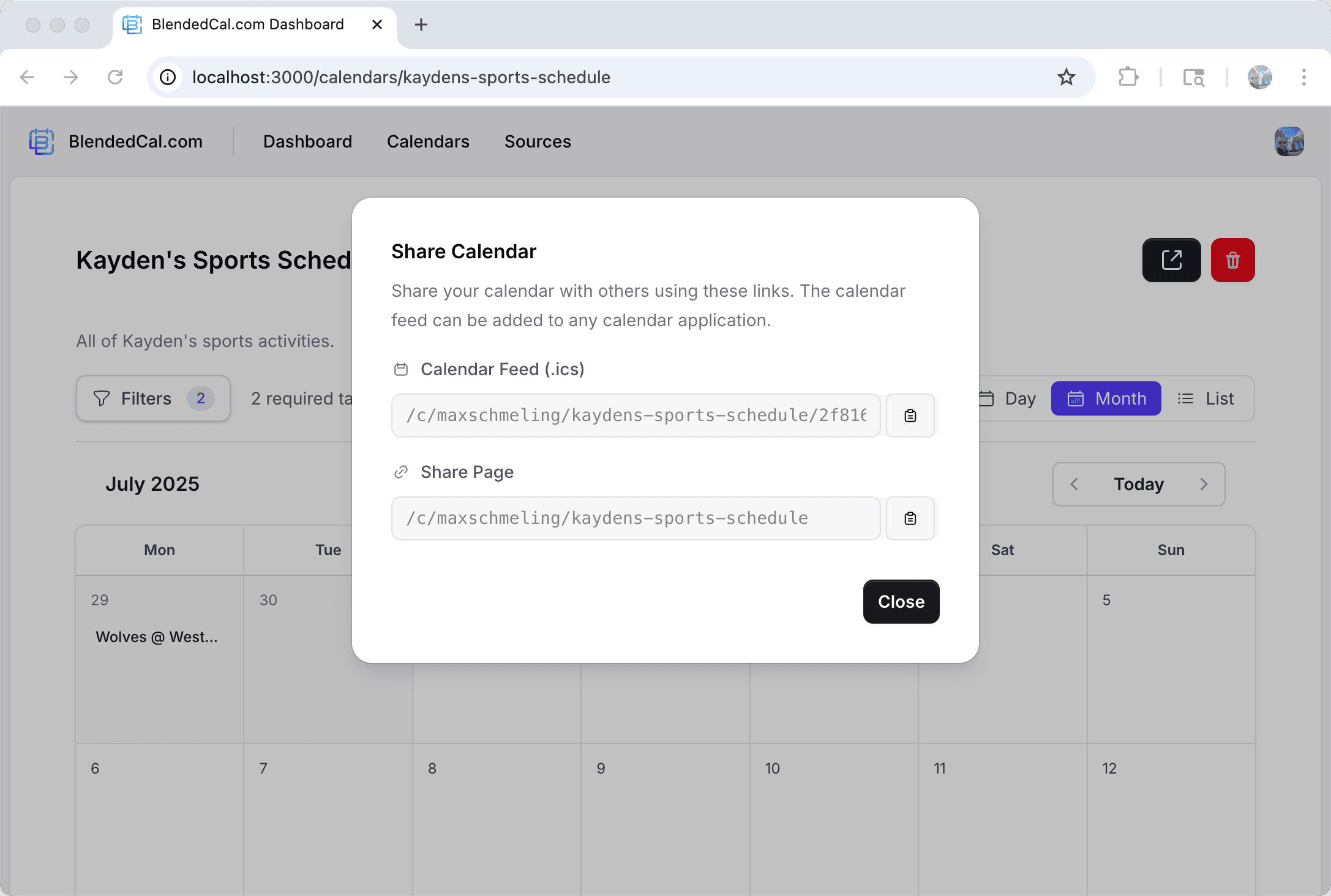The width and height of the screenshot is (1331, 896).
Task: Switch to List view
Action: (1206, 398)
